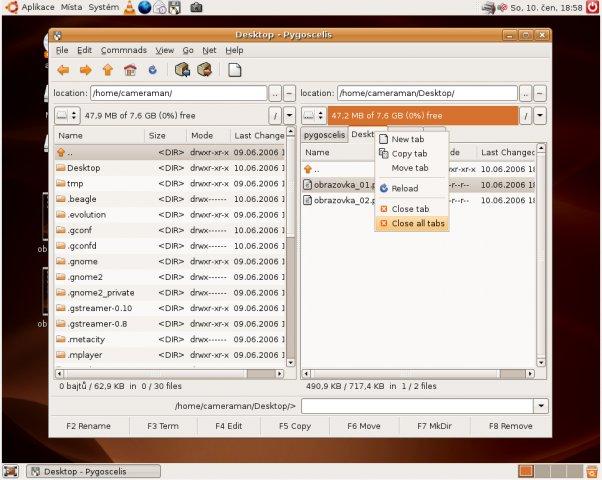Choose 'Close all tabs' in context menu
The height and width of the screenshot is (480, 602).
(418, 223)
